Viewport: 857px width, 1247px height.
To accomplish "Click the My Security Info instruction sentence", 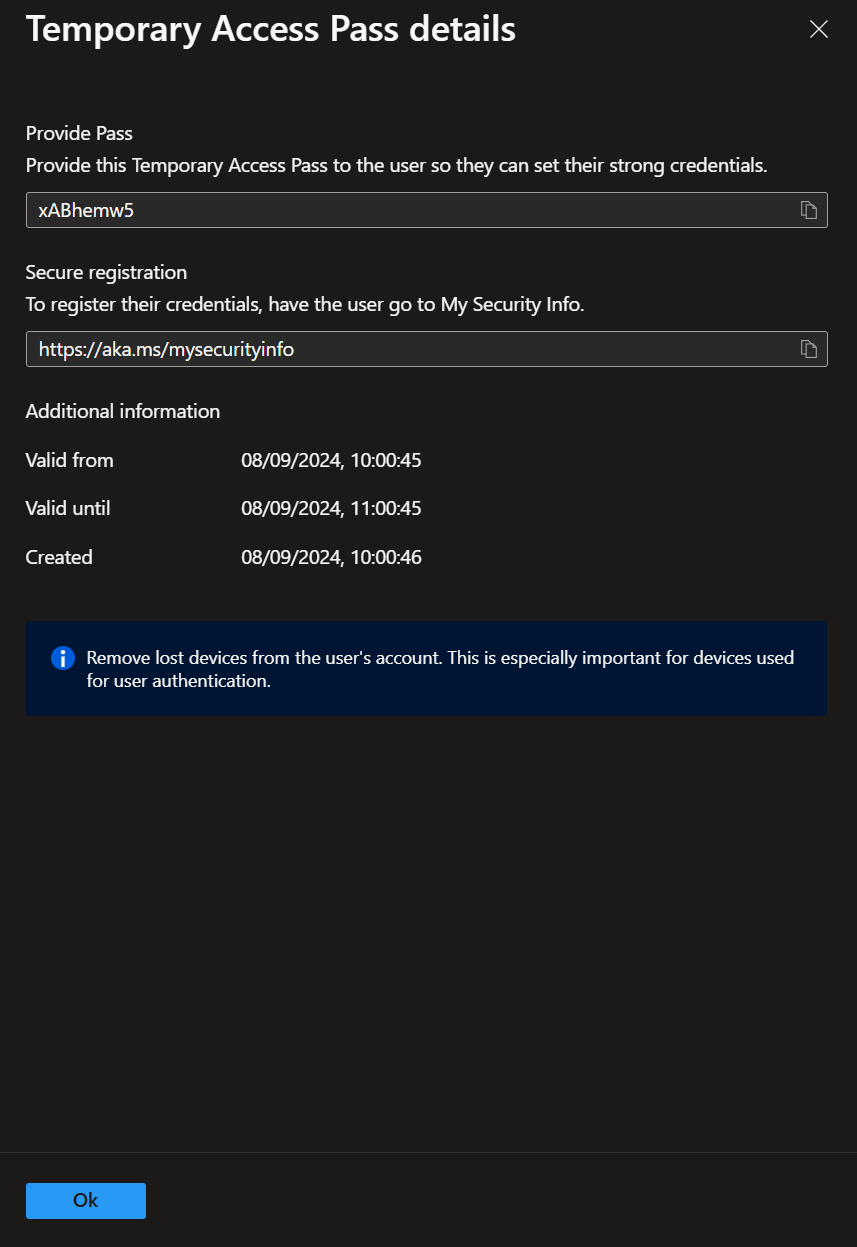I will pyautogui.click(x=304, y=304).
